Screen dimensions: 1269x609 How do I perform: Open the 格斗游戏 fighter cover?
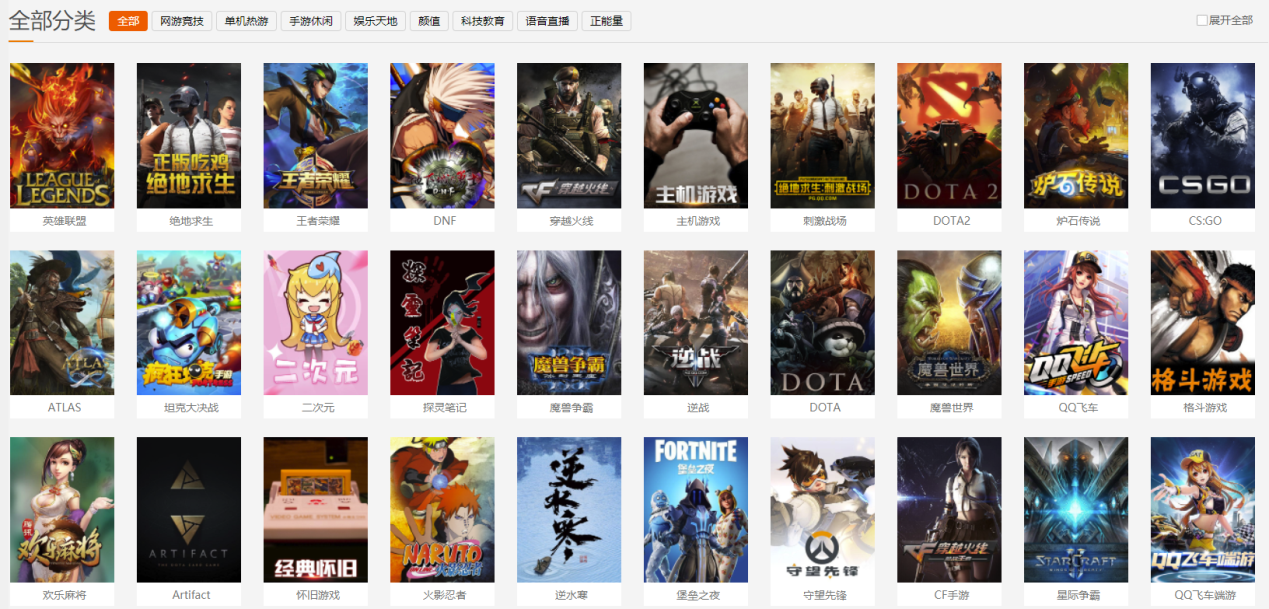[x=1203, y=323]
